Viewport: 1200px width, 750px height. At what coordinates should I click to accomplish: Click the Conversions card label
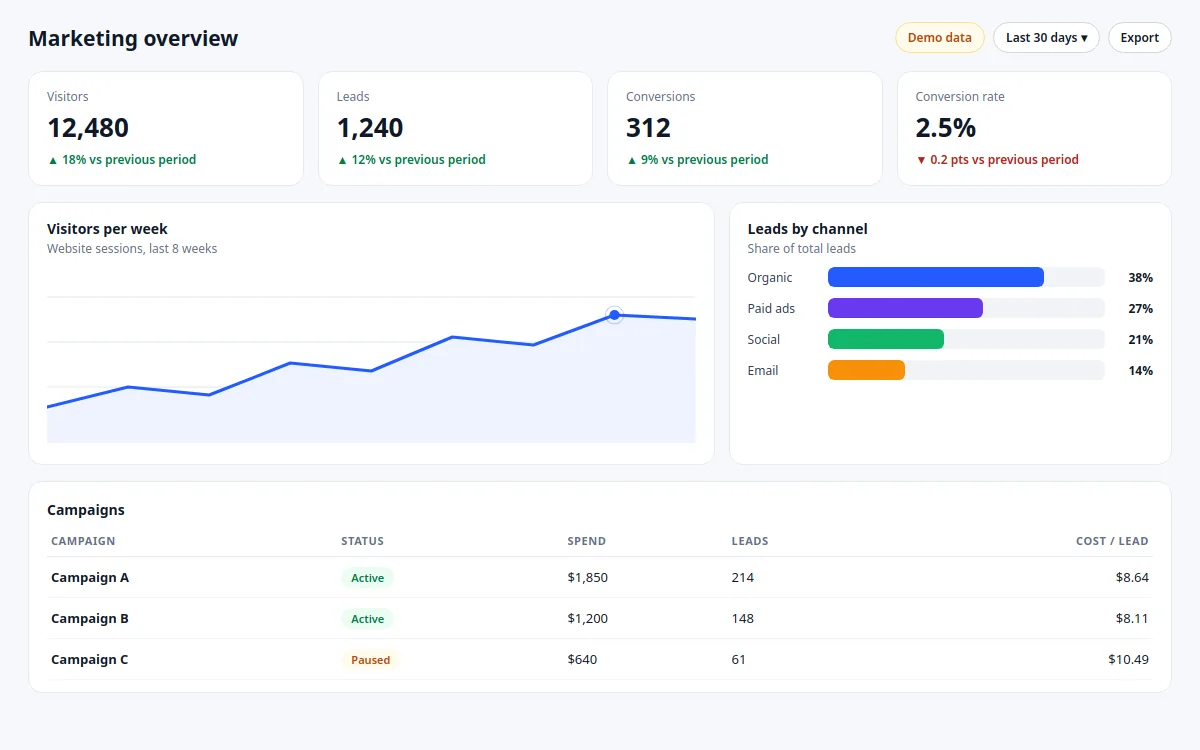661,97
